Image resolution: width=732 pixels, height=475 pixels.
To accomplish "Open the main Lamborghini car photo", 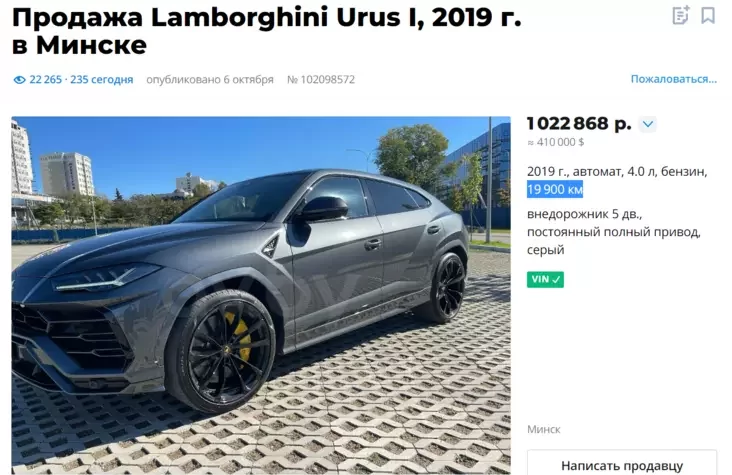I will point(261,296).
